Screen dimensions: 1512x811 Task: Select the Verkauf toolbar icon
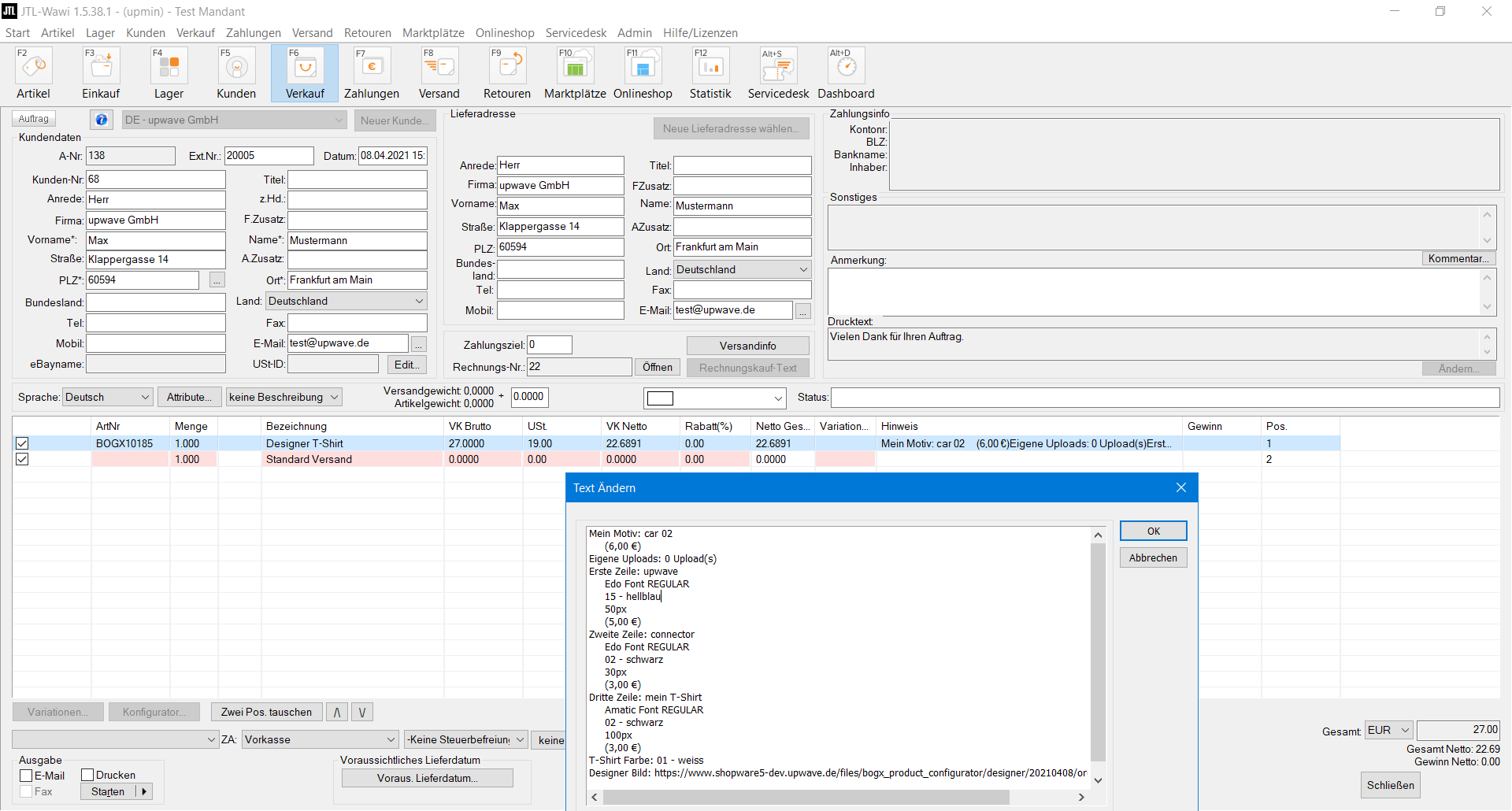305,73
